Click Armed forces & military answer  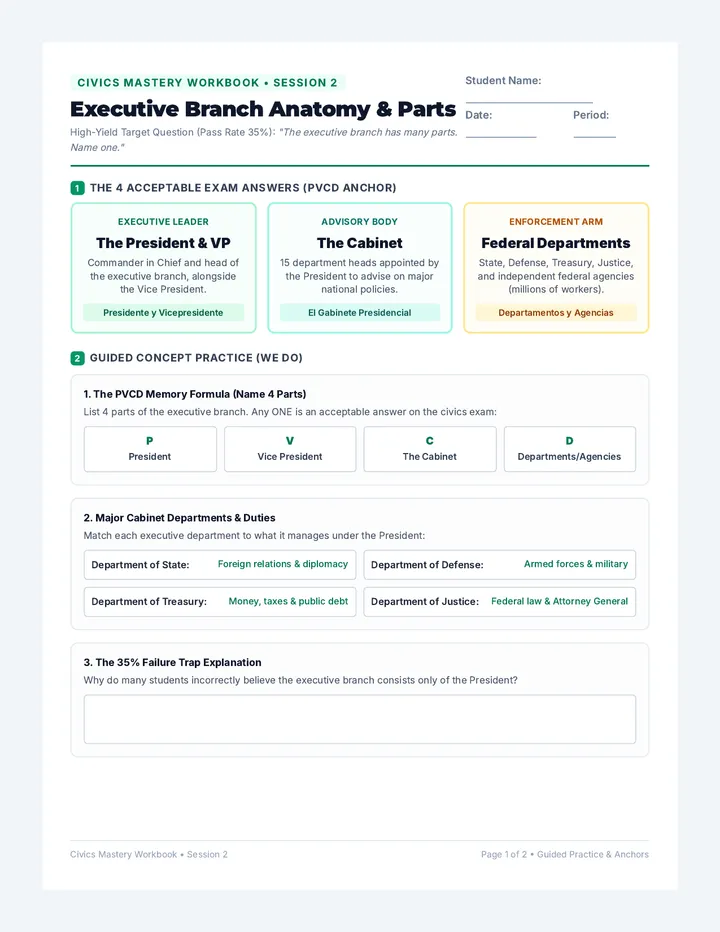[x=576, y=564]
